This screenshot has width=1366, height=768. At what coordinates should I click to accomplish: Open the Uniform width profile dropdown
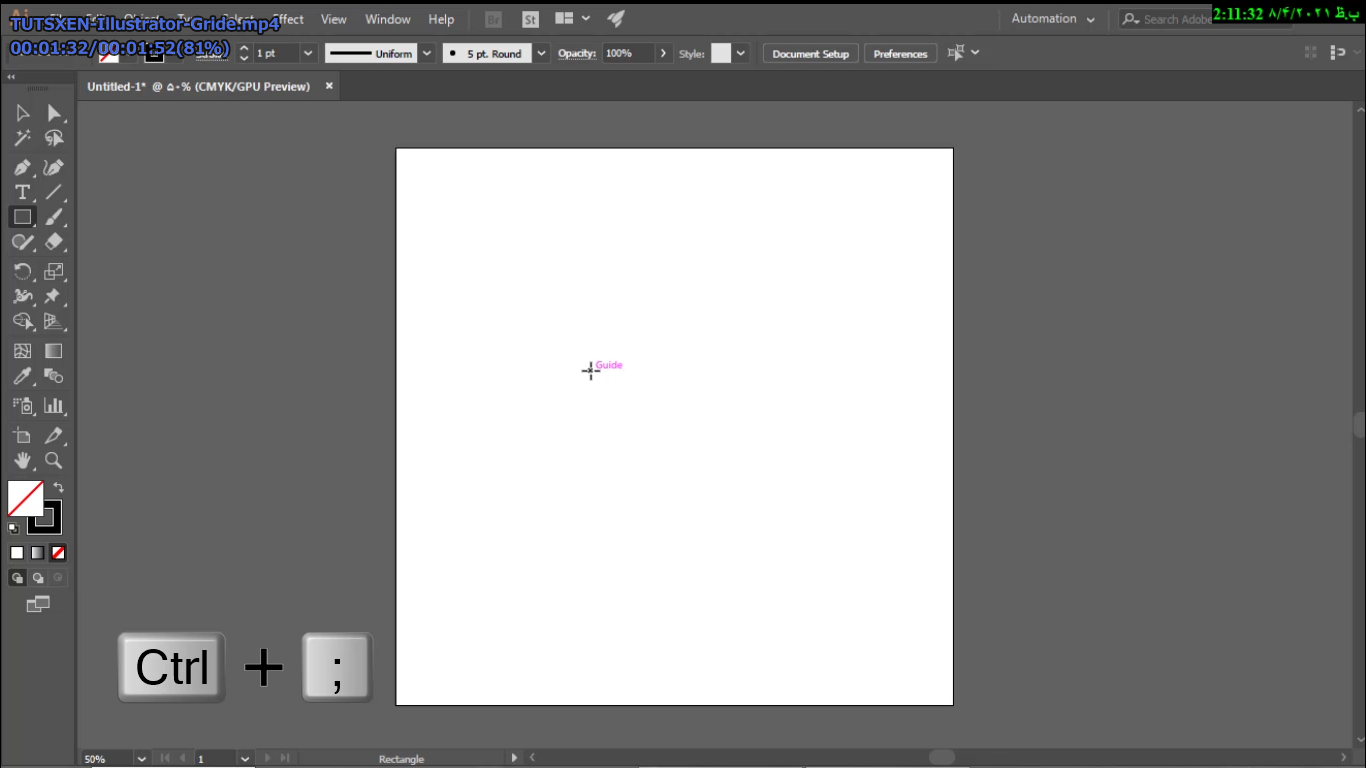point(427,53)
